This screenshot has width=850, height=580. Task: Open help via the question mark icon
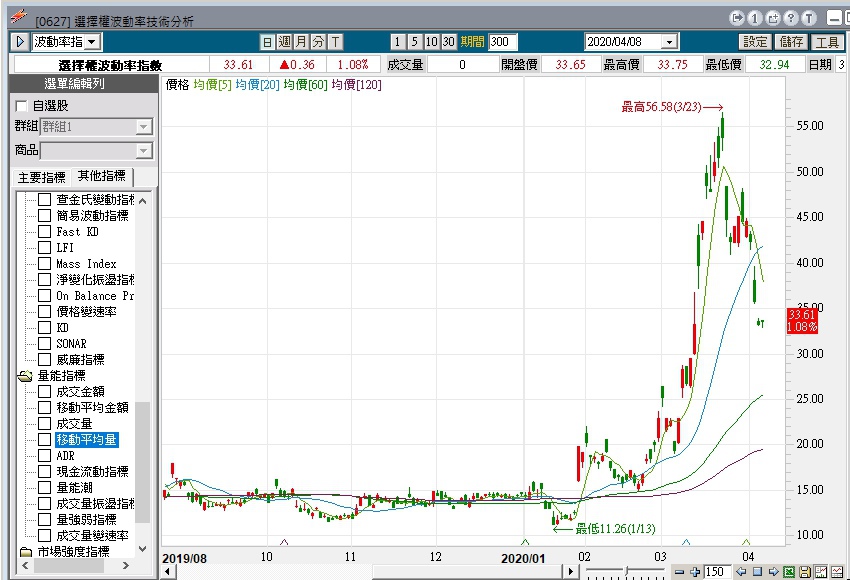coord(791,18)
